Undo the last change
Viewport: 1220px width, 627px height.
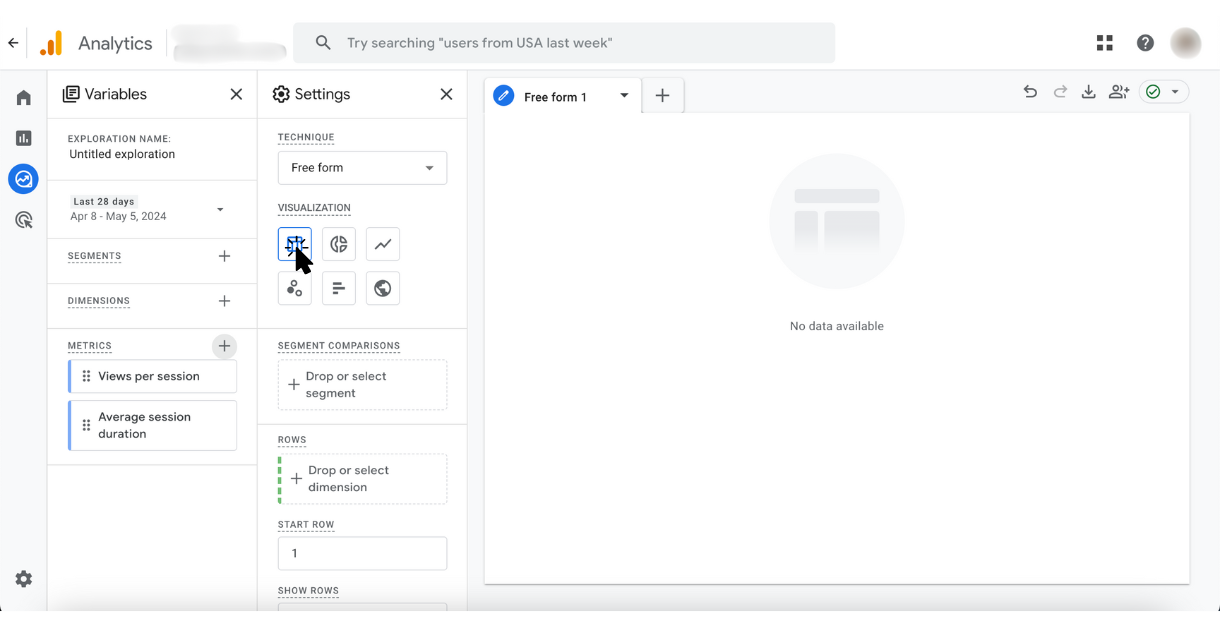[x=1030, y=92]
